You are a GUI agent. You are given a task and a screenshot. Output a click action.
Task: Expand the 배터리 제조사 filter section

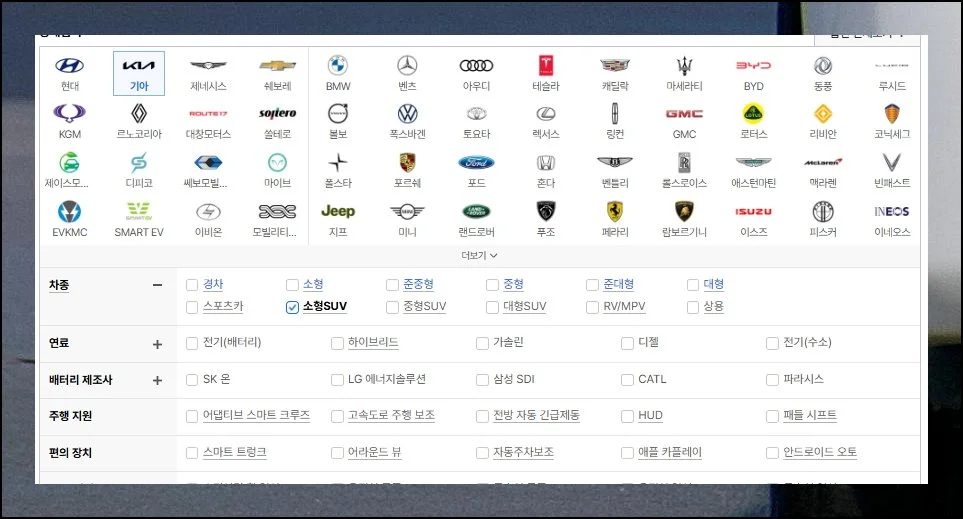157,380
